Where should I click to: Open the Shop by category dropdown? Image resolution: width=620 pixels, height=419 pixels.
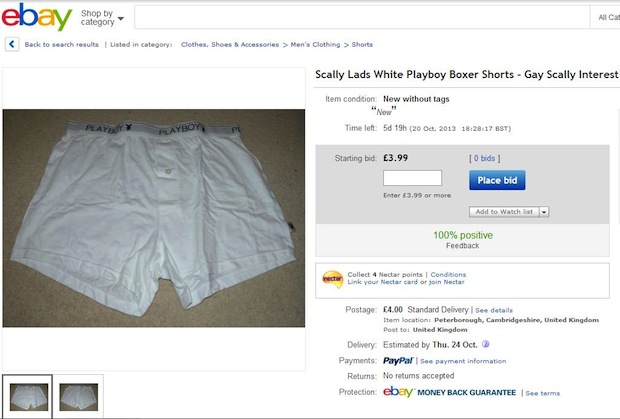point(102,17)
